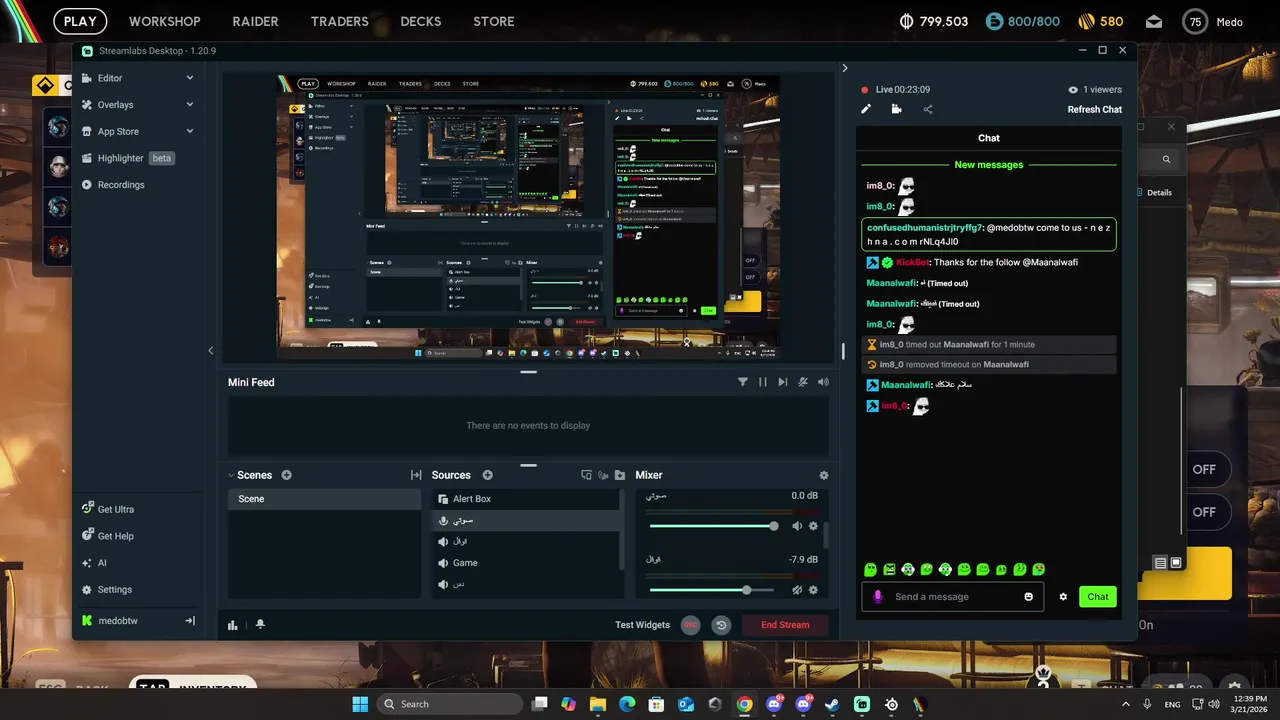The width and height of the screenshot is (1280, 720).
Task: Select the Game audio source
Action: pyautogui.click(x=526, y=563)
